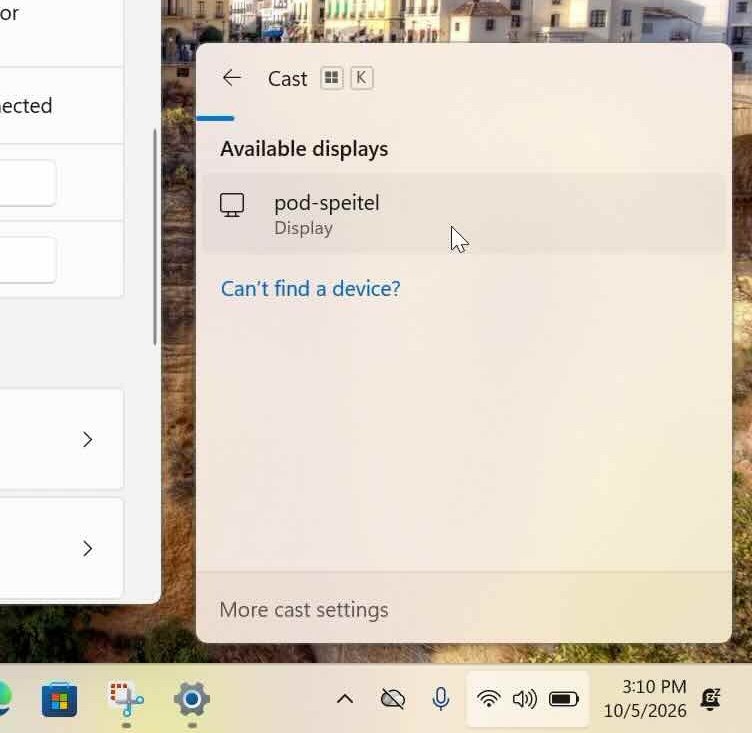752x733 pixels.
Task: Expand the upper chevron row in Settings window
Action: pyautogui.click(x=87, y=439)
